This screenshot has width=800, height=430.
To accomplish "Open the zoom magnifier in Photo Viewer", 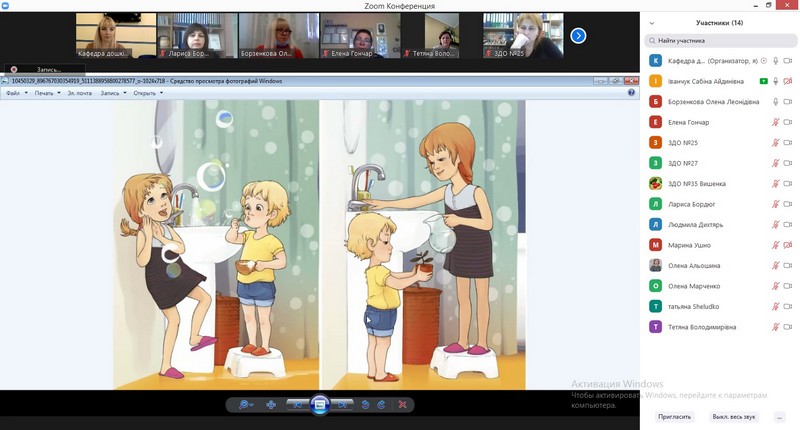I will click(x=246, y=404).
